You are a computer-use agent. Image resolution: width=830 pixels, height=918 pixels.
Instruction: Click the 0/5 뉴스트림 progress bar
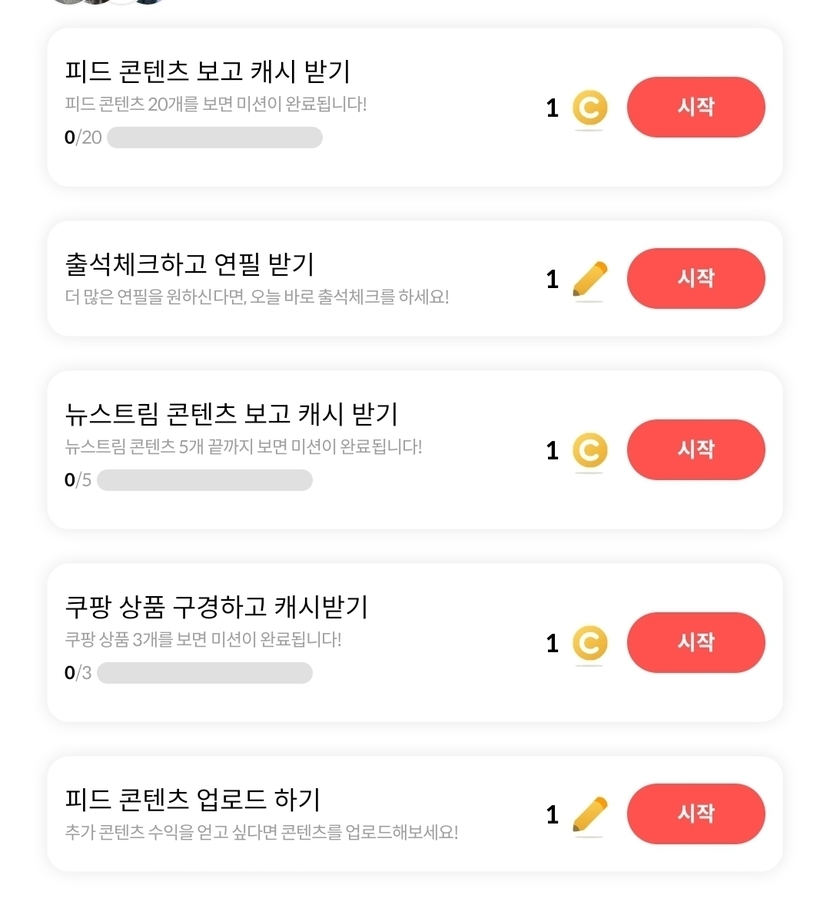[204, 480]
